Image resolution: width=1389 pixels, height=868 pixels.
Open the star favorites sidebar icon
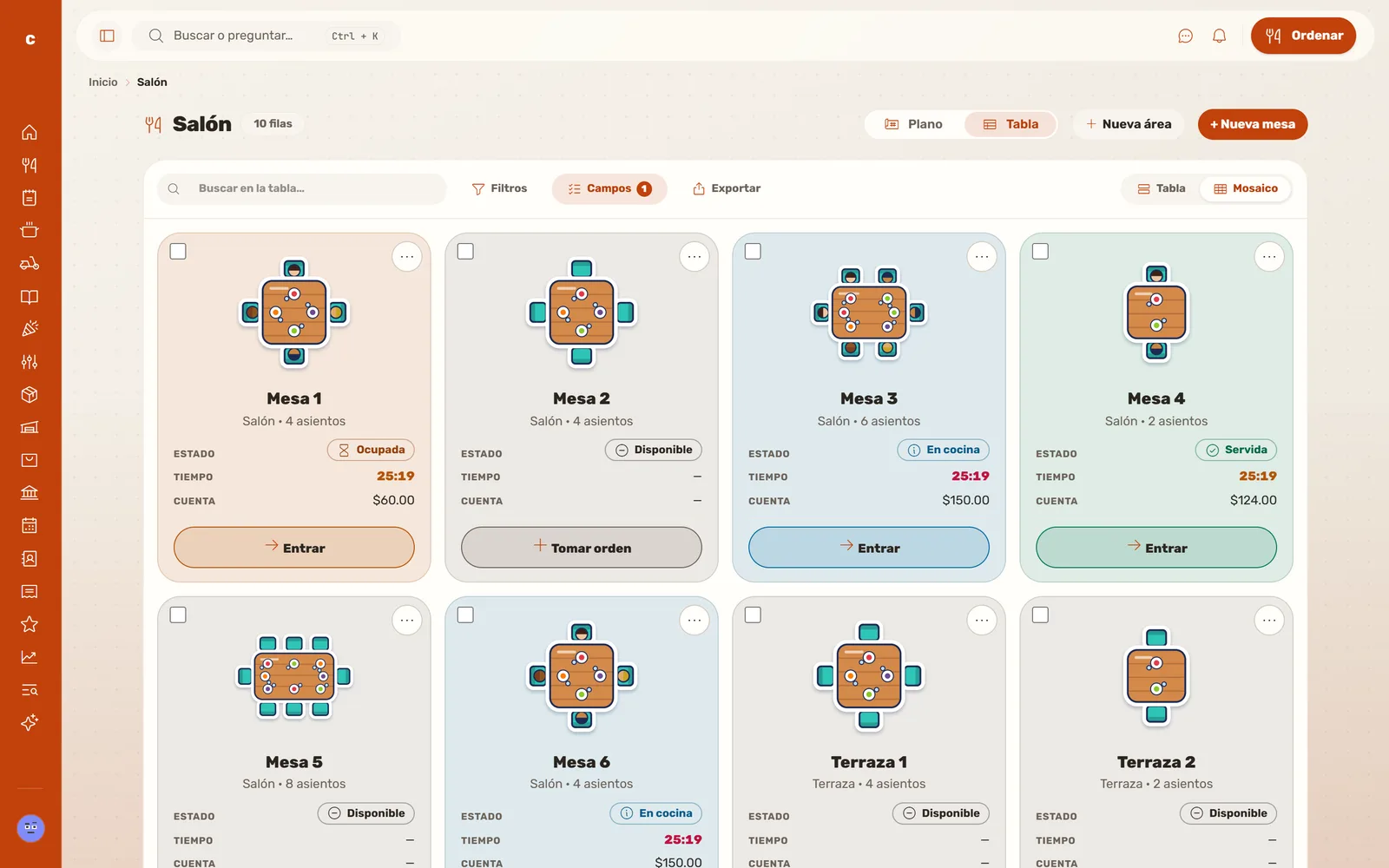pos(30,624)
